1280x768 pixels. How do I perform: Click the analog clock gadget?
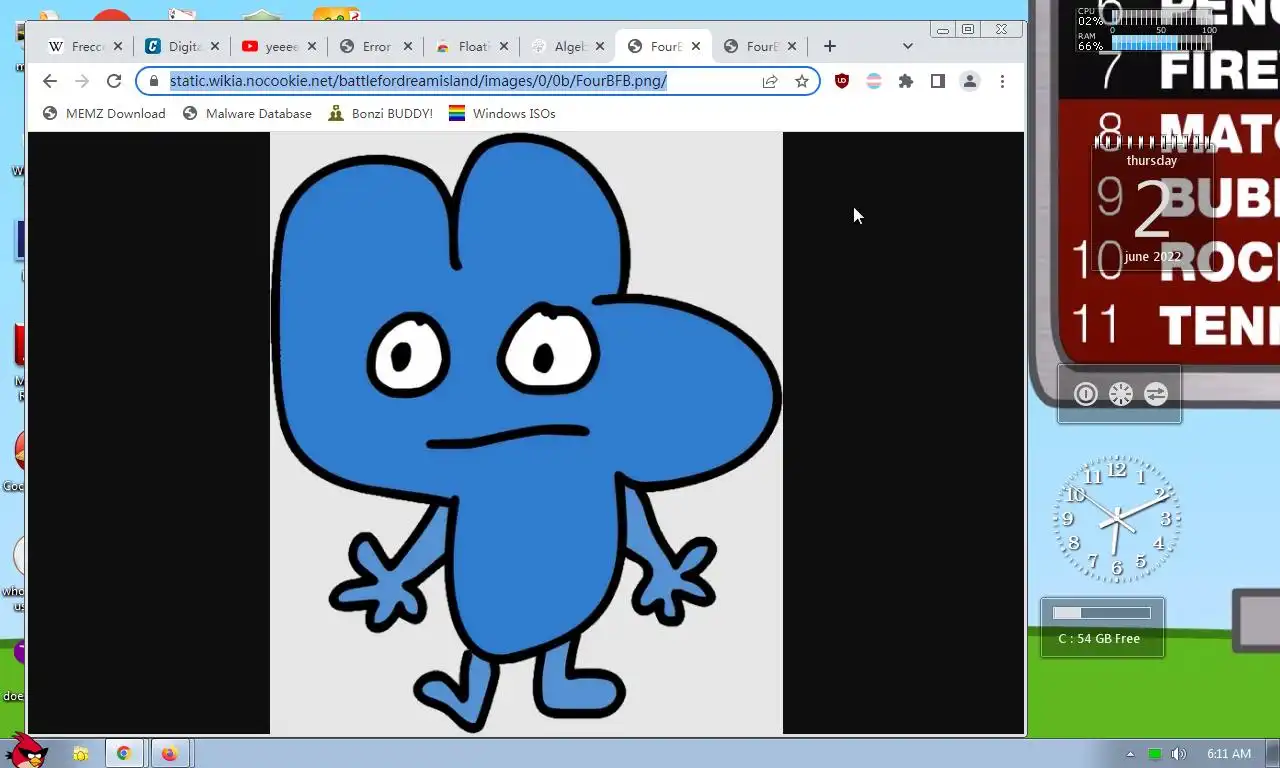pyautogui.click(x=1117, y=518)
